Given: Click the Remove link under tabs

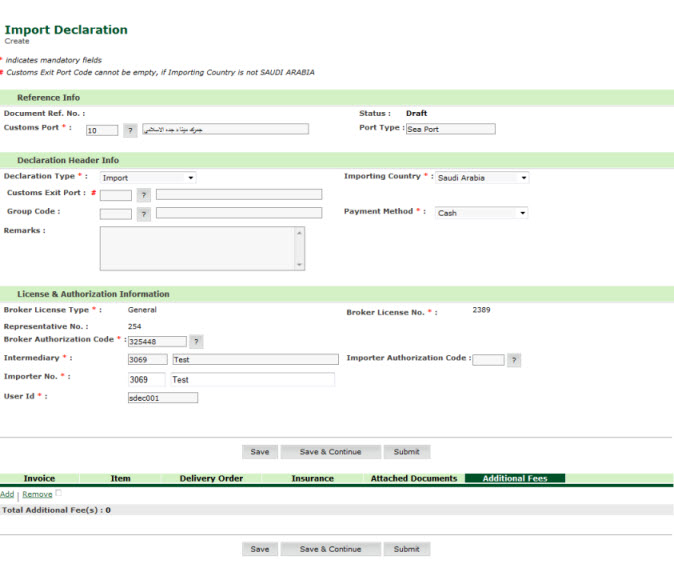Looking at the screenshot, I should coord(37,495).
